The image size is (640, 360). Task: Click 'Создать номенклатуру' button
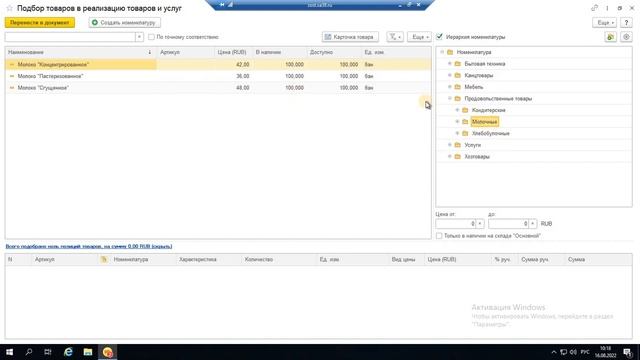pyautogui.click(x=124, y=23)
